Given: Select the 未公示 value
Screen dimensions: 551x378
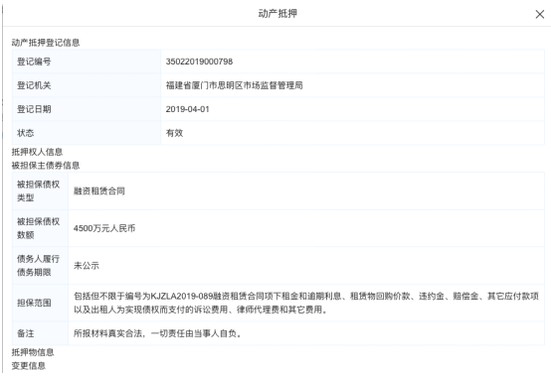Looking at the screenshot, I should pyautogui.click(x=86, y=266).
